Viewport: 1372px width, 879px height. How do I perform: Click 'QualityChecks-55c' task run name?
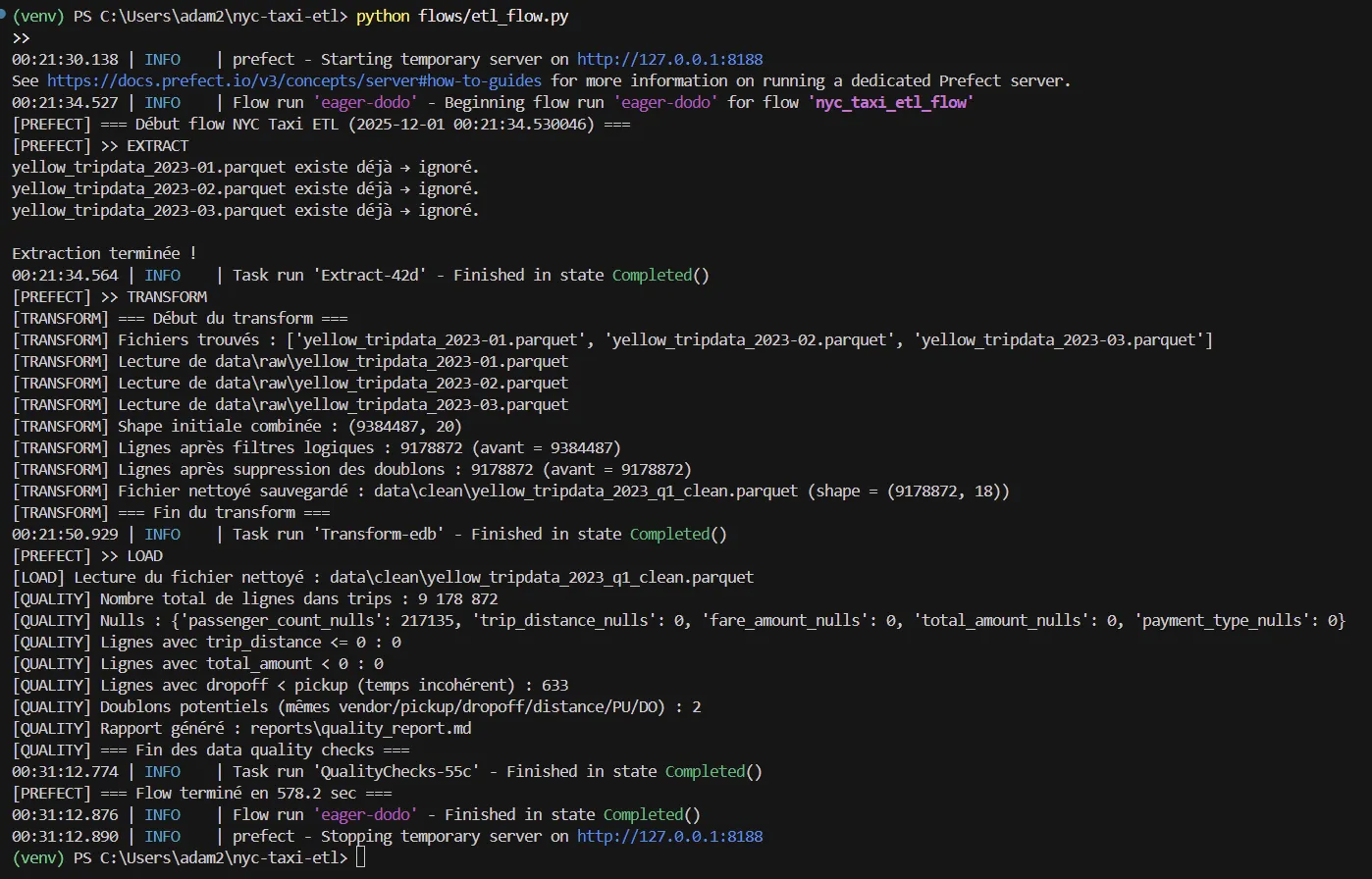396,772
